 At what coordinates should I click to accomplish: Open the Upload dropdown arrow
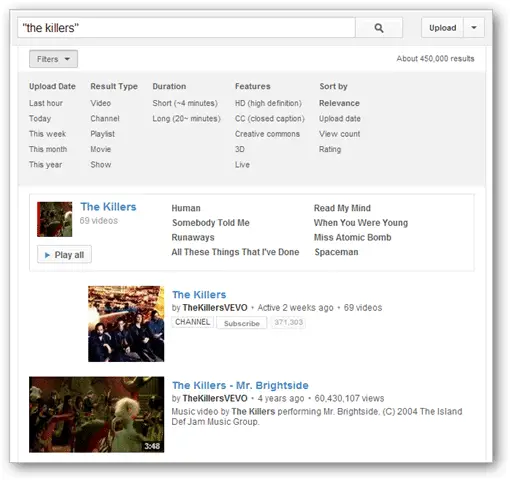(474, 28)
